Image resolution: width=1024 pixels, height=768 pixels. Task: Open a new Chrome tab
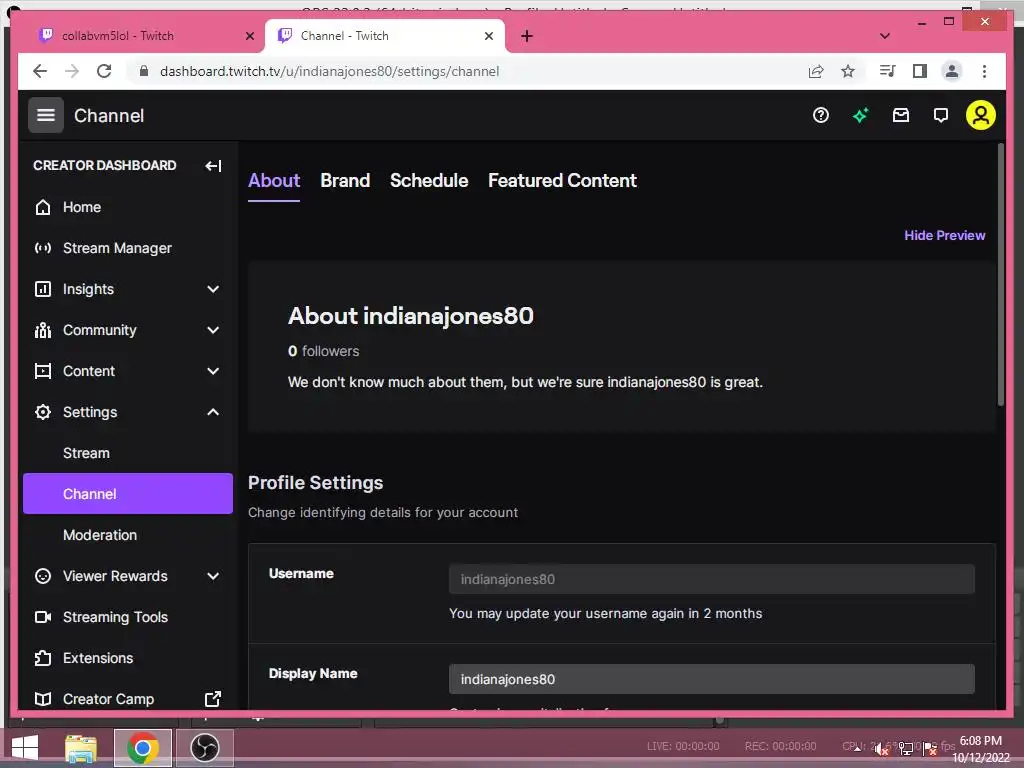(527, 36)
